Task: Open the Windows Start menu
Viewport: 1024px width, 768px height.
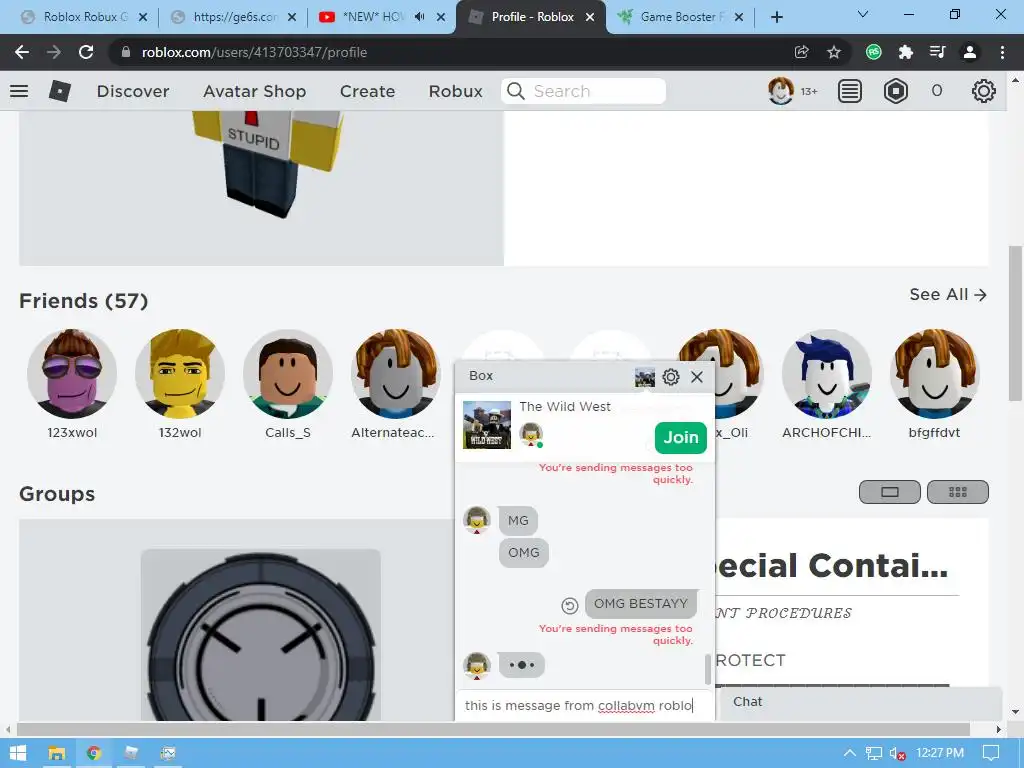Action: (x=18, y=753)
